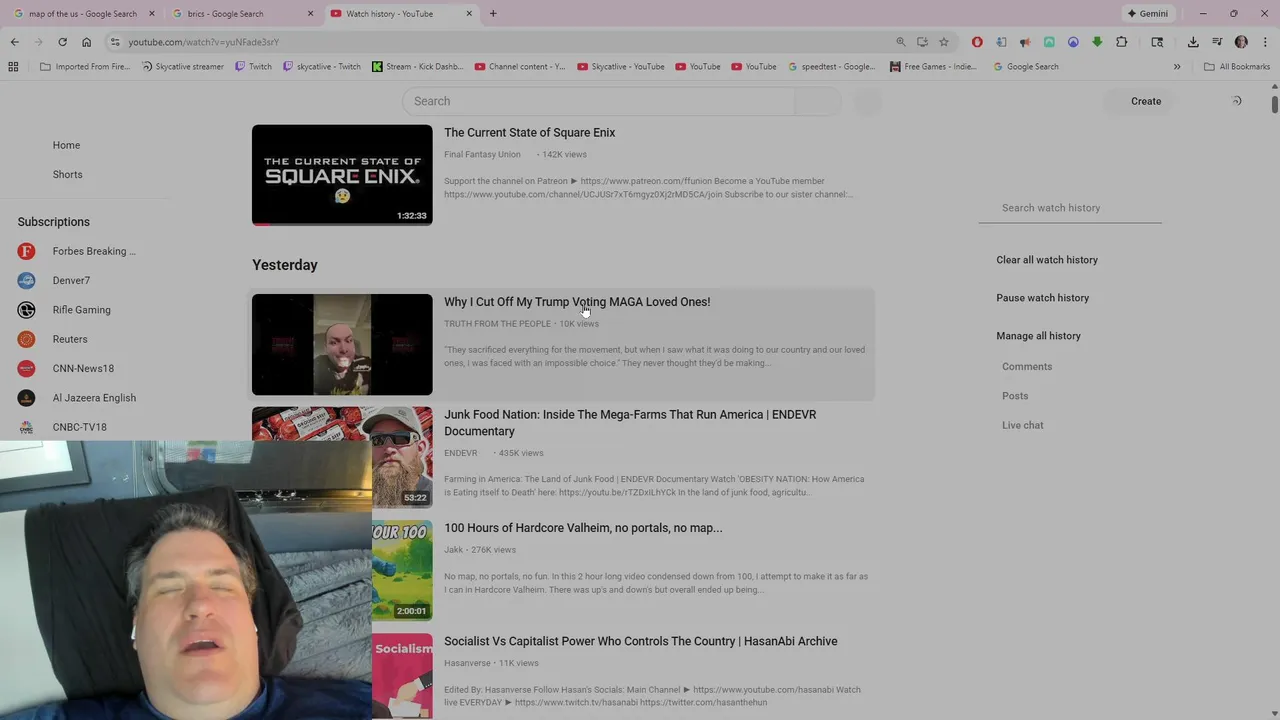Open Al Jazeera English subscription
Viewport: 1280px width, 720px height.
[x=94, y=398]
